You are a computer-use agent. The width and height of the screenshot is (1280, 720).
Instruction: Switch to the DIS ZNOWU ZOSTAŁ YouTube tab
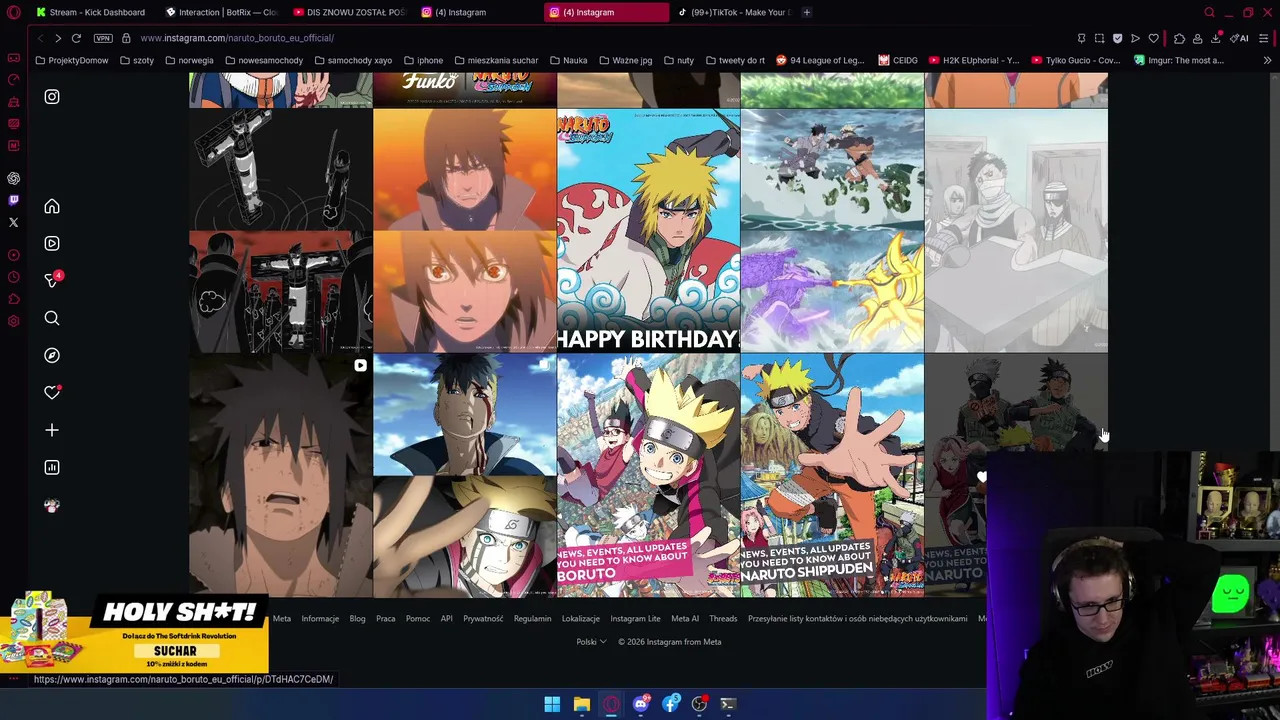pyautogui.click(x=350, y=12)
